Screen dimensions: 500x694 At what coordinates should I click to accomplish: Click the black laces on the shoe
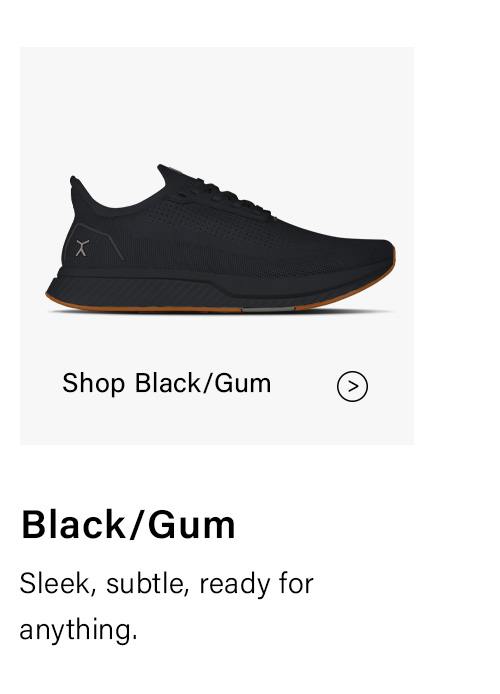(232, 196)
